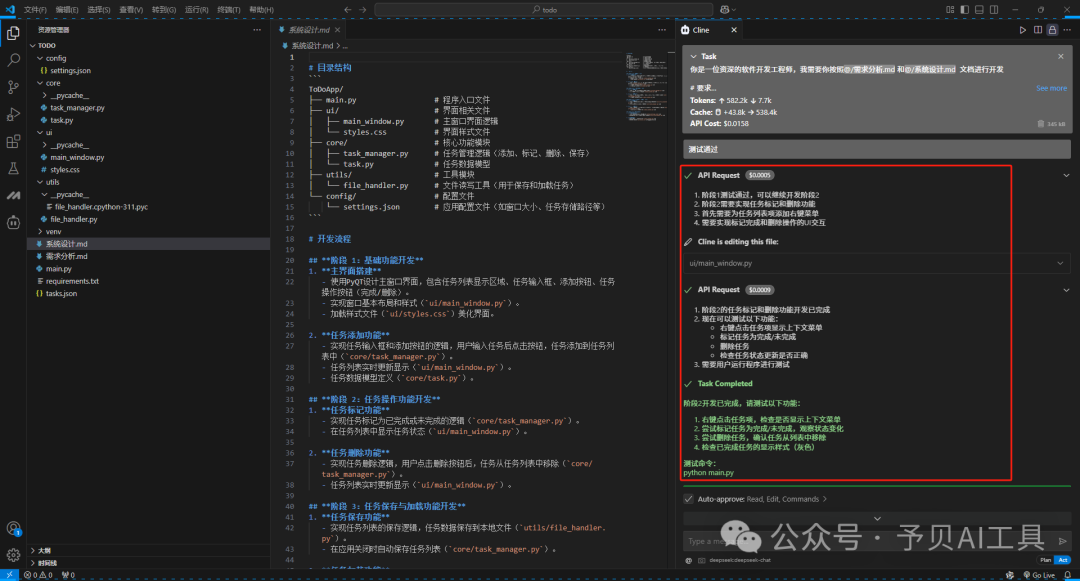1080x581 pixels.
Task: Open the Explorer view in activity bar
Action: [x=13, y=33]
